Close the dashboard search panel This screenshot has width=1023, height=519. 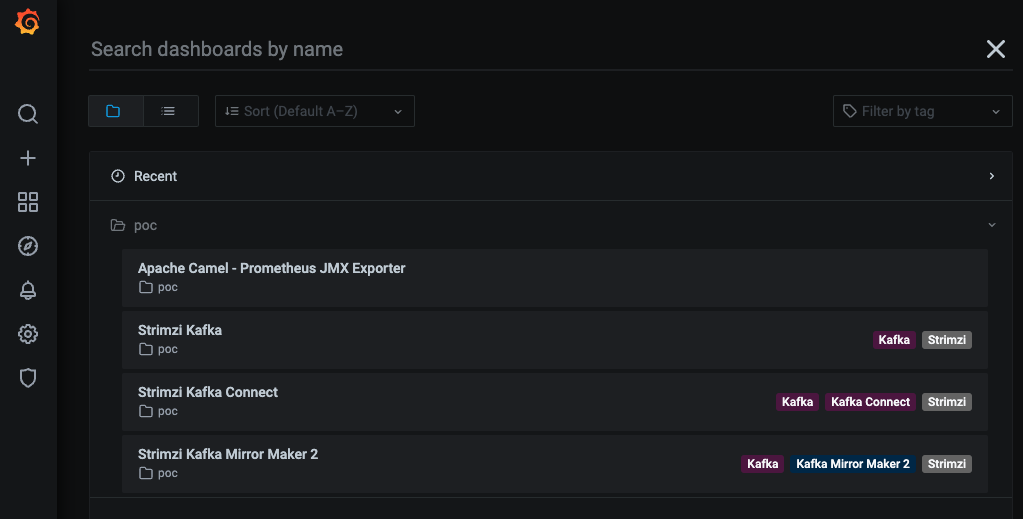[x=996, y=49]
